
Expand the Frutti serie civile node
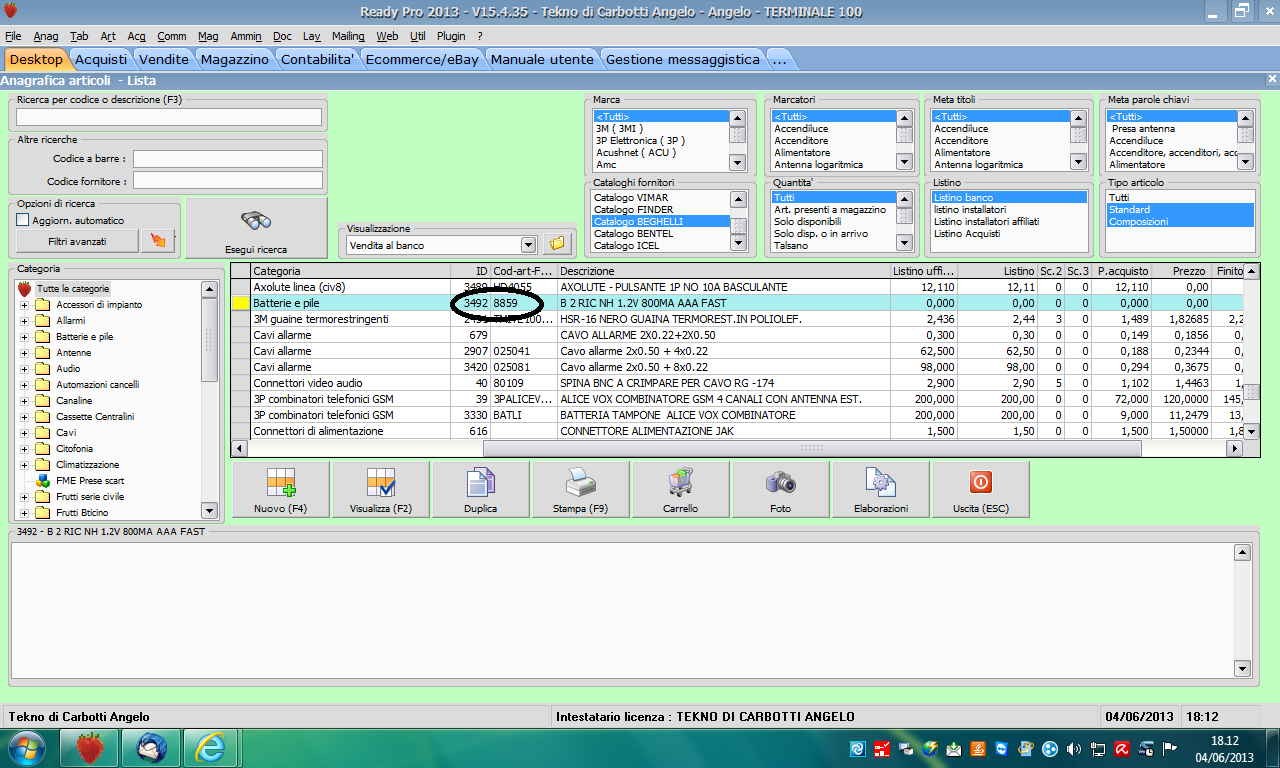24,497
